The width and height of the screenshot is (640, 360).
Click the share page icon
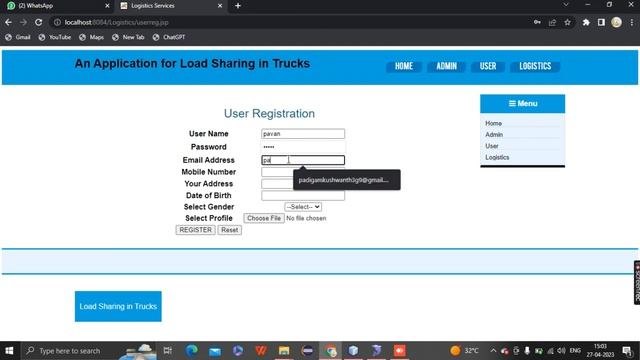click(x=552, y=22)
